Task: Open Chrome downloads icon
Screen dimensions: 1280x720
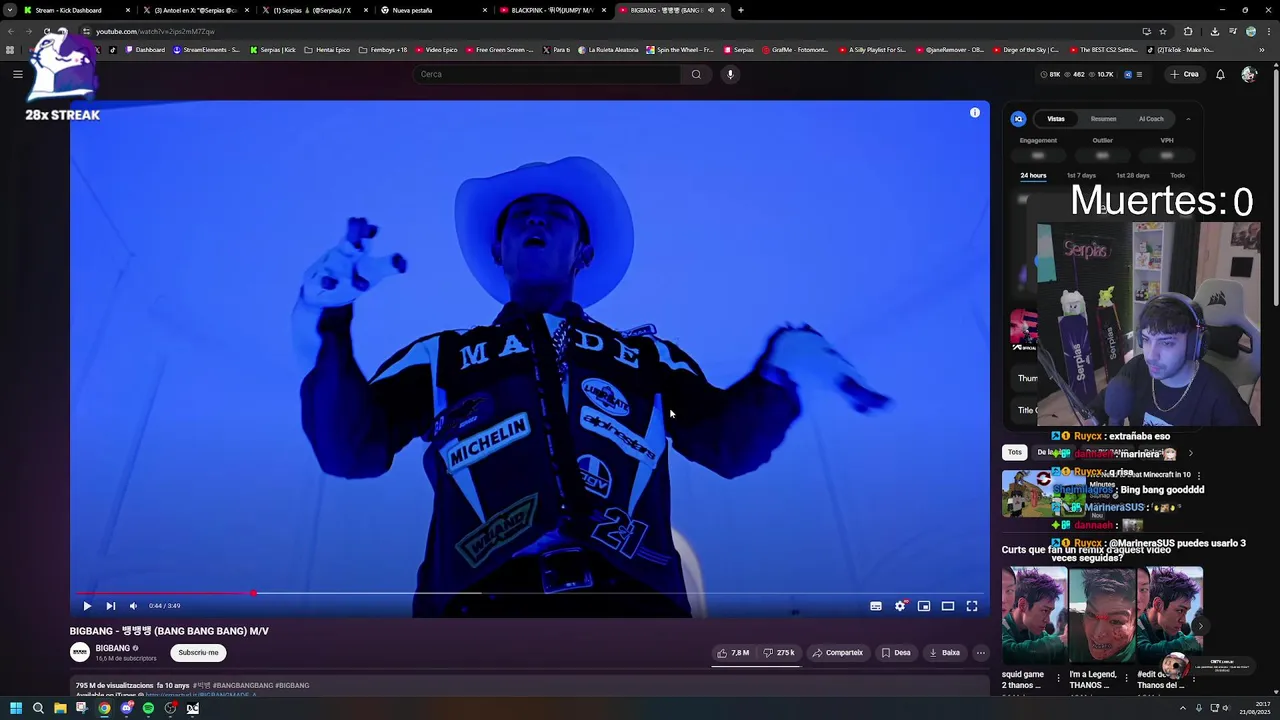Action: [x=1214, y=31]
